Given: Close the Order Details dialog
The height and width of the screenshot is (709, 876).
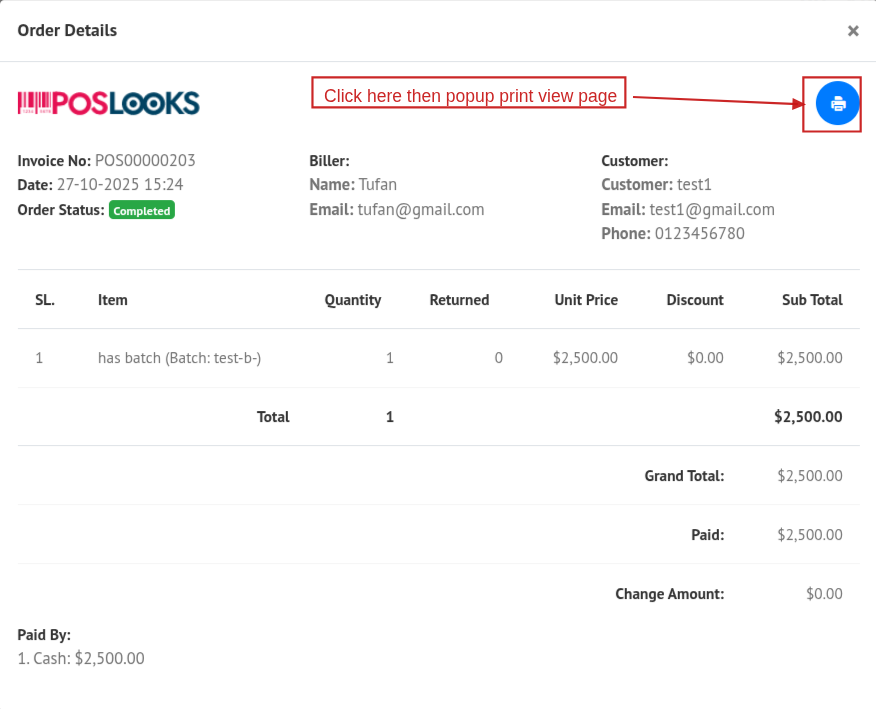Looking at the screenshot, I should tap(853, 31).
